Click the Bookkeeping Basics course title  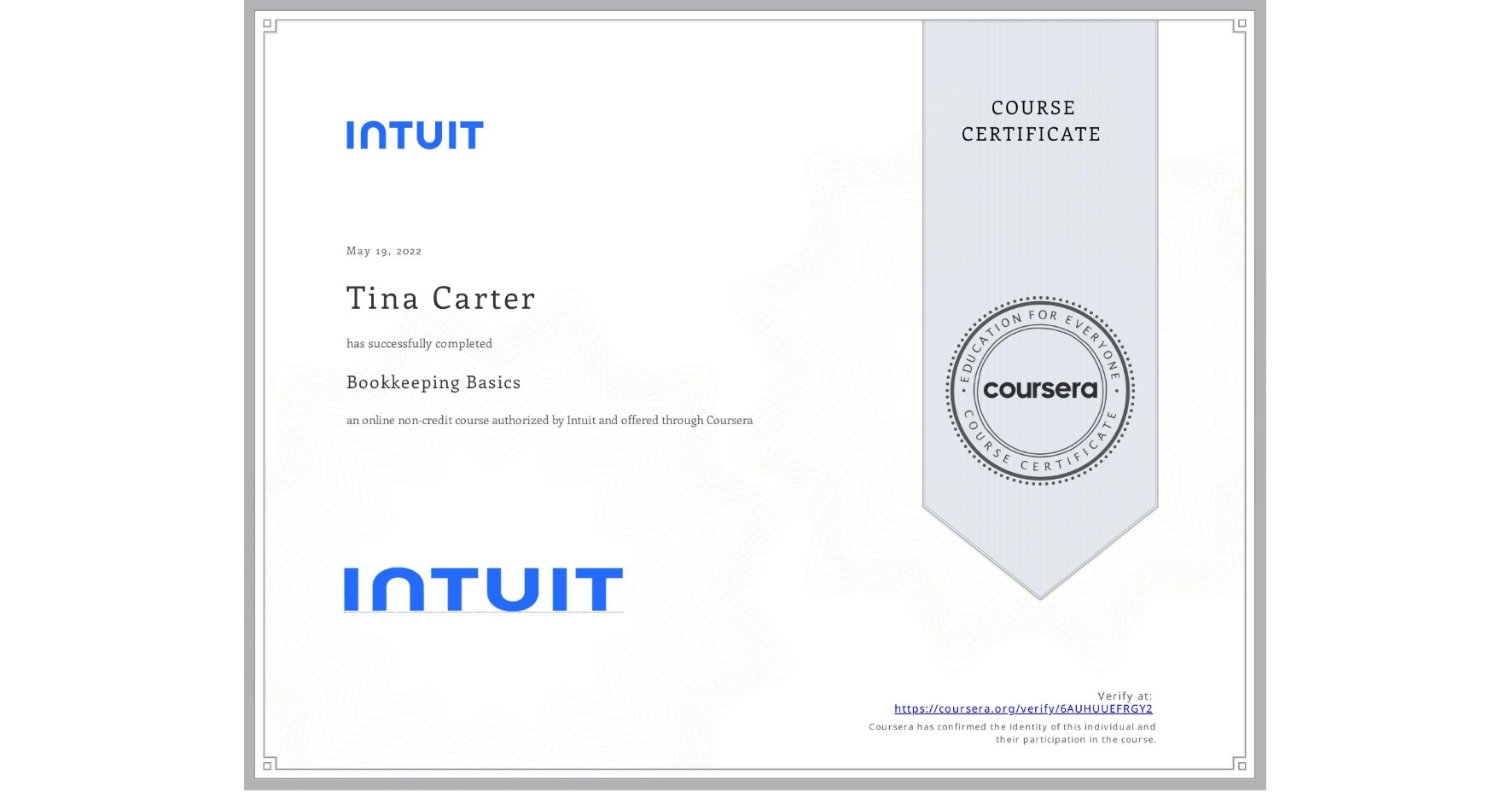[433, 383]
